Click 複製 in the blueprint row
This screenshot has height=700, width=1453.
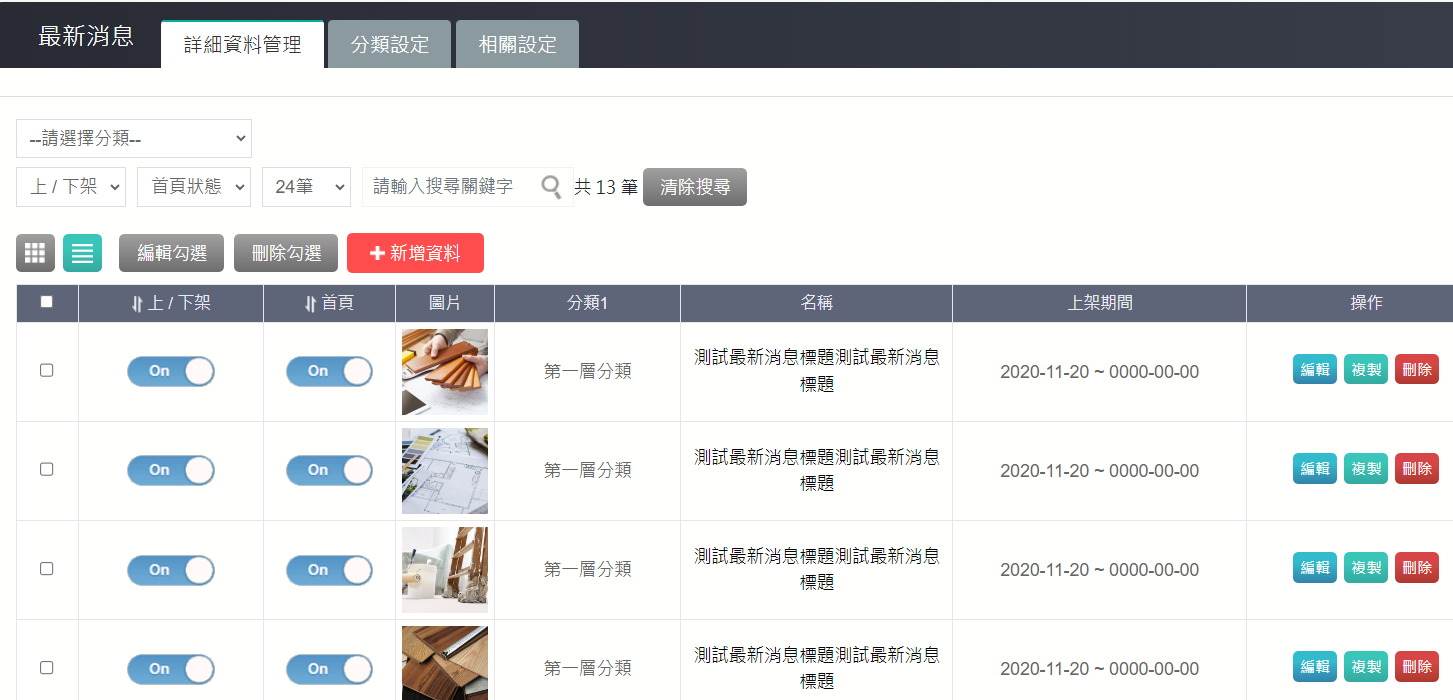1366,469
